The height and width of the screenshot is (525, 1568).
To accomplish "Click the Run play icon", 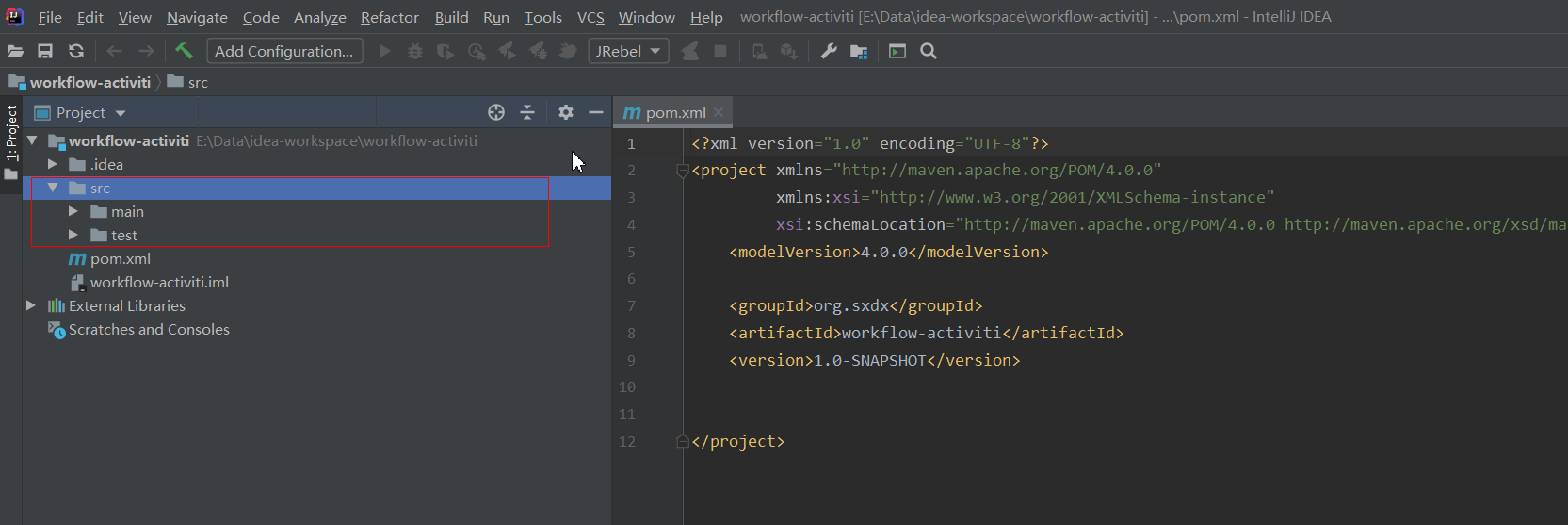I will point(384,51).
